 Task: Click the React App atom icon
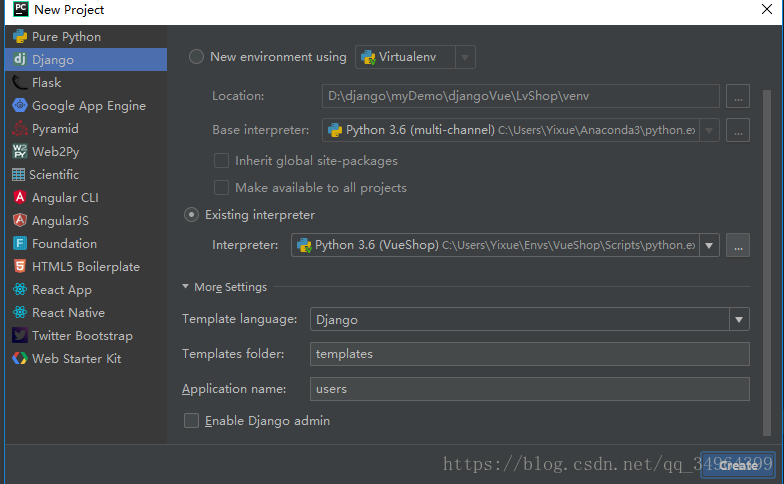click(x=20, y=290)
